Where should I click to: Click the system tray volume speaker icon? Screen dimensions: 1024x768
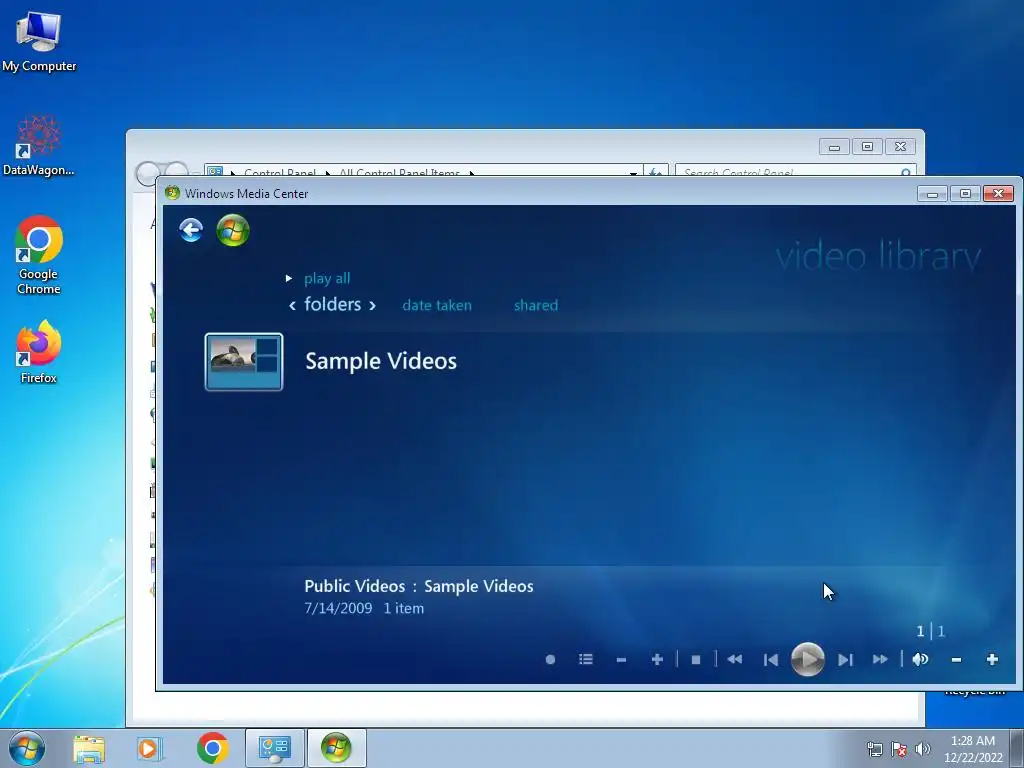click(923, 749)
